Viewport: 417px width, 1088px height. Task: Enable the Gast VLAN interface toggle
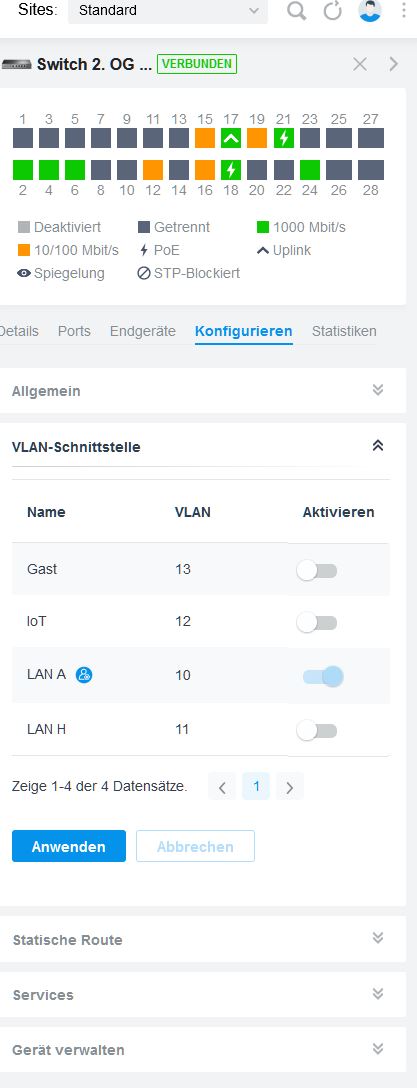click(x=317, y=570)
